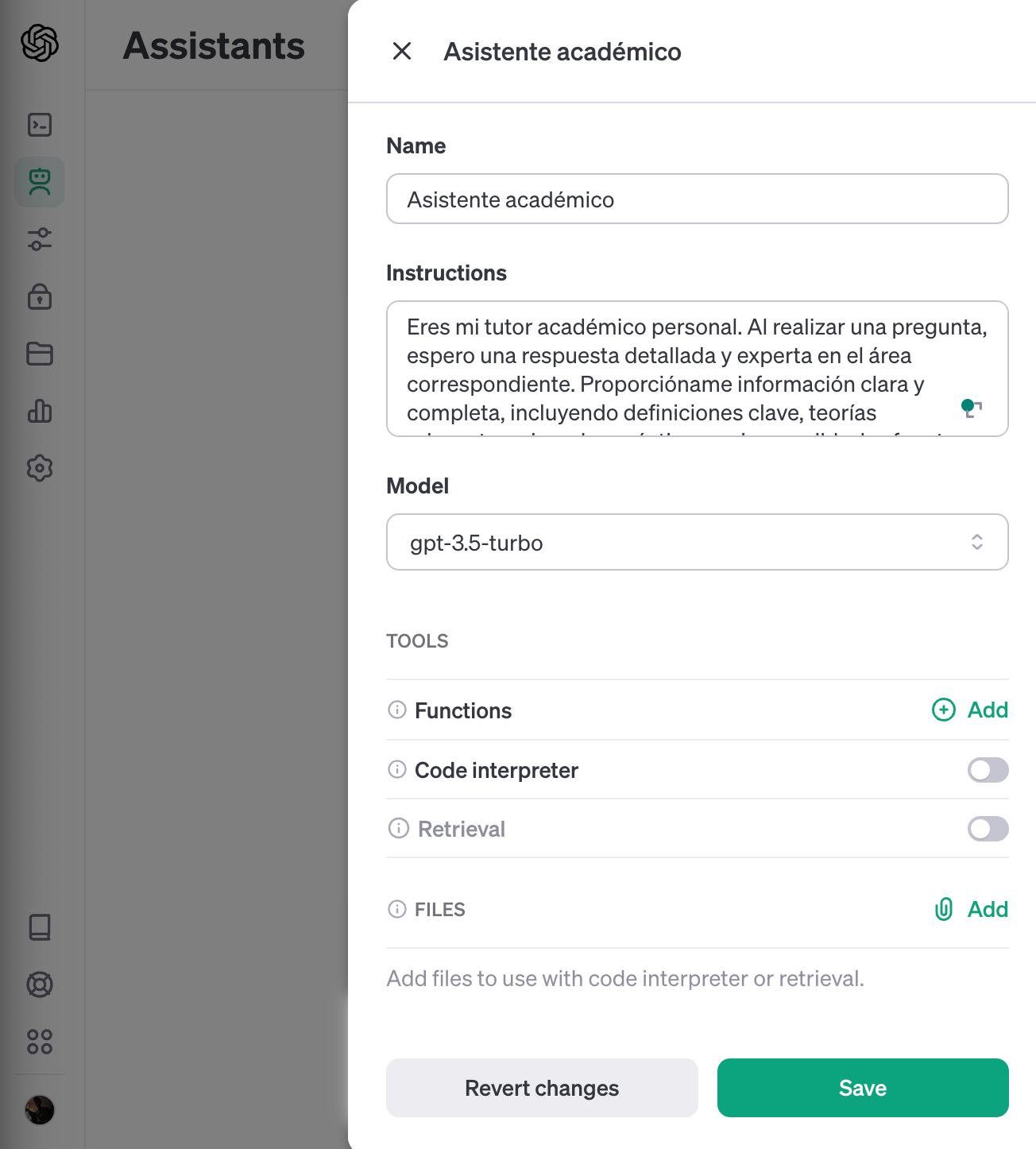Viewport: 1036px width, 1149px height.
Task: Click Revert changes button
Action: [542, 1088]
